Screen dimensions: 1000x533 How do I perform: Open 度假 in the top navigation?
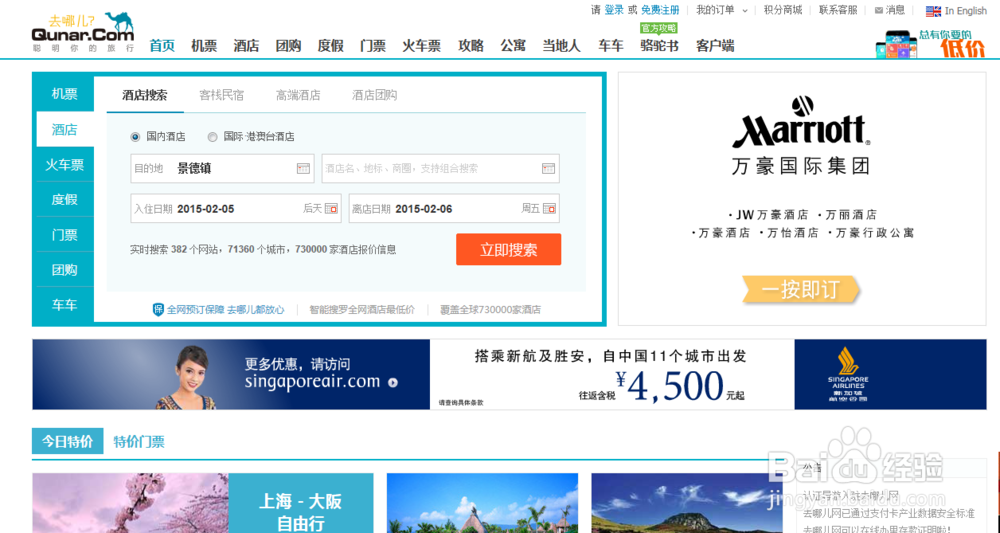(330, 46)
